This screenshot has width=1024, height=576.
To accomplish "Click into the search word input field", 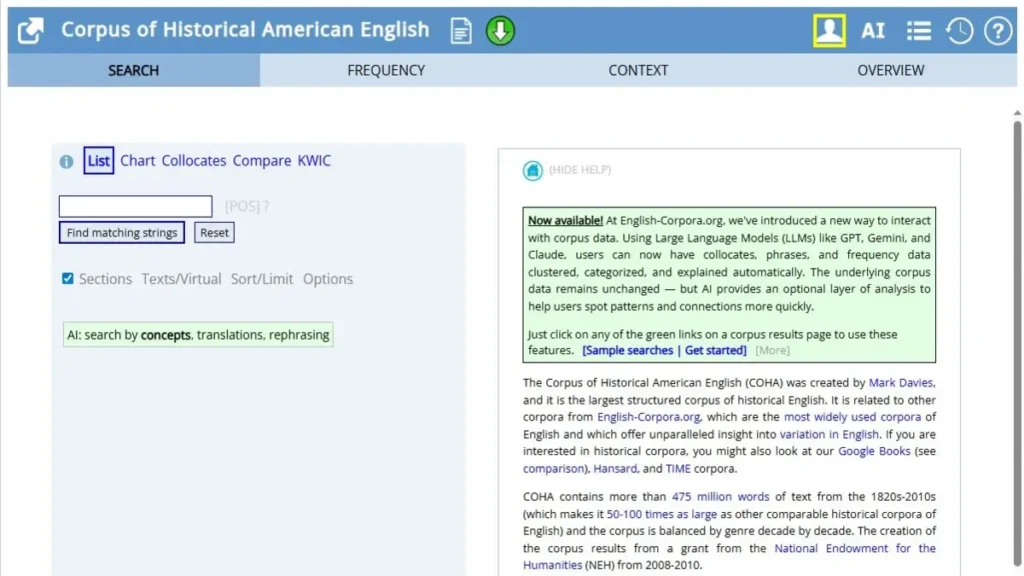I will click(x=135, y=207).
